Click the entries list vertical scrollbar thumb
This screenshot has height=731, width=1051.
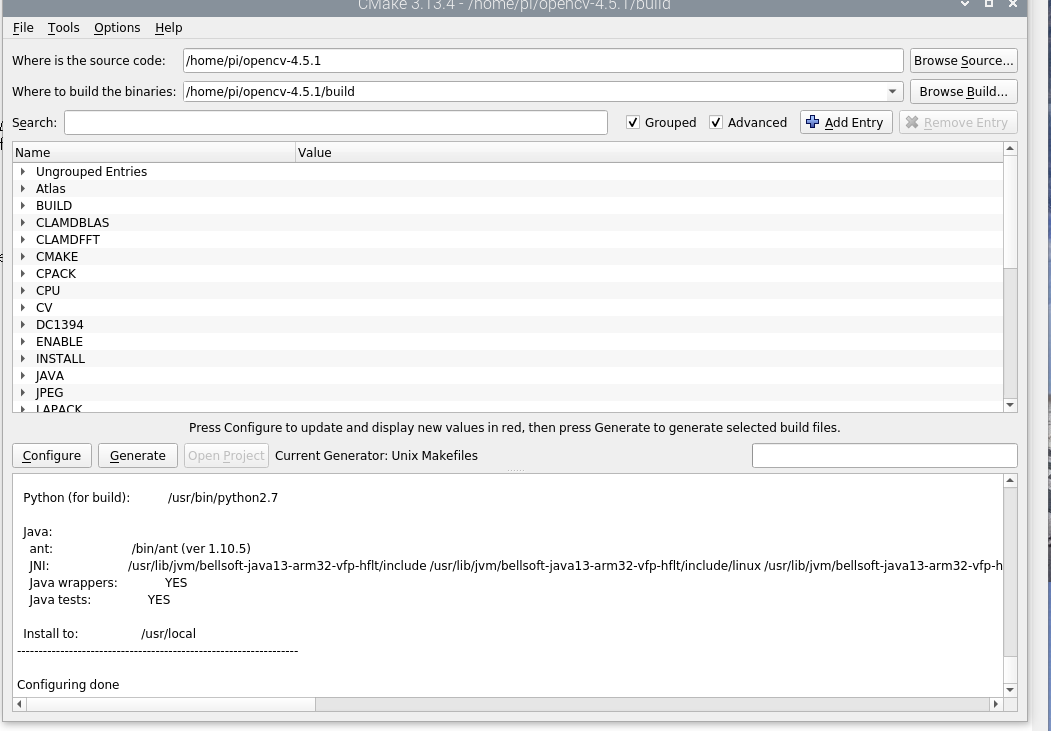click(1010, 212)
